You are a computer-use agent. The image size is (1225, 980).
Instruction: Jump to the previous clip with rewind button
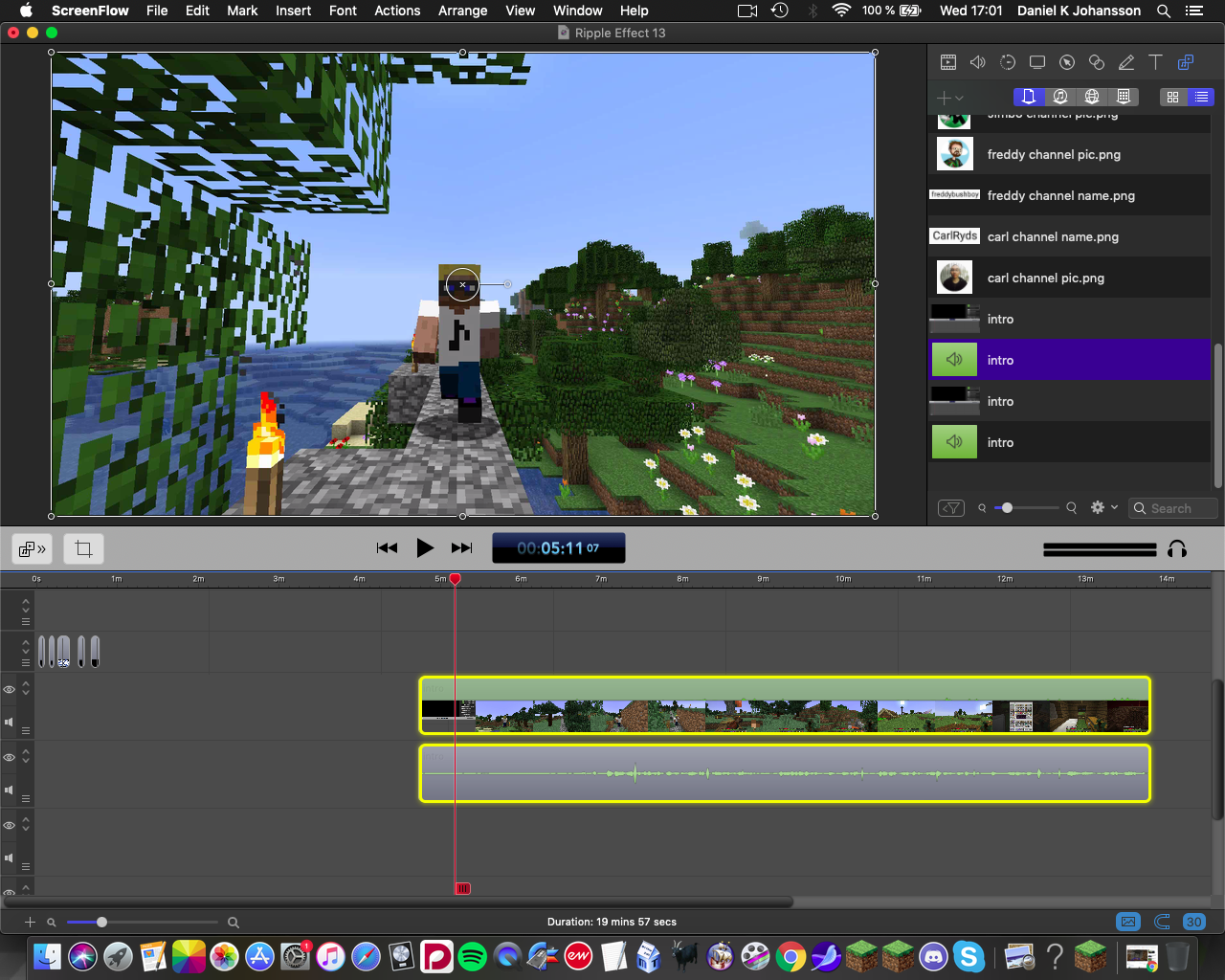click(x=387, y=548)
